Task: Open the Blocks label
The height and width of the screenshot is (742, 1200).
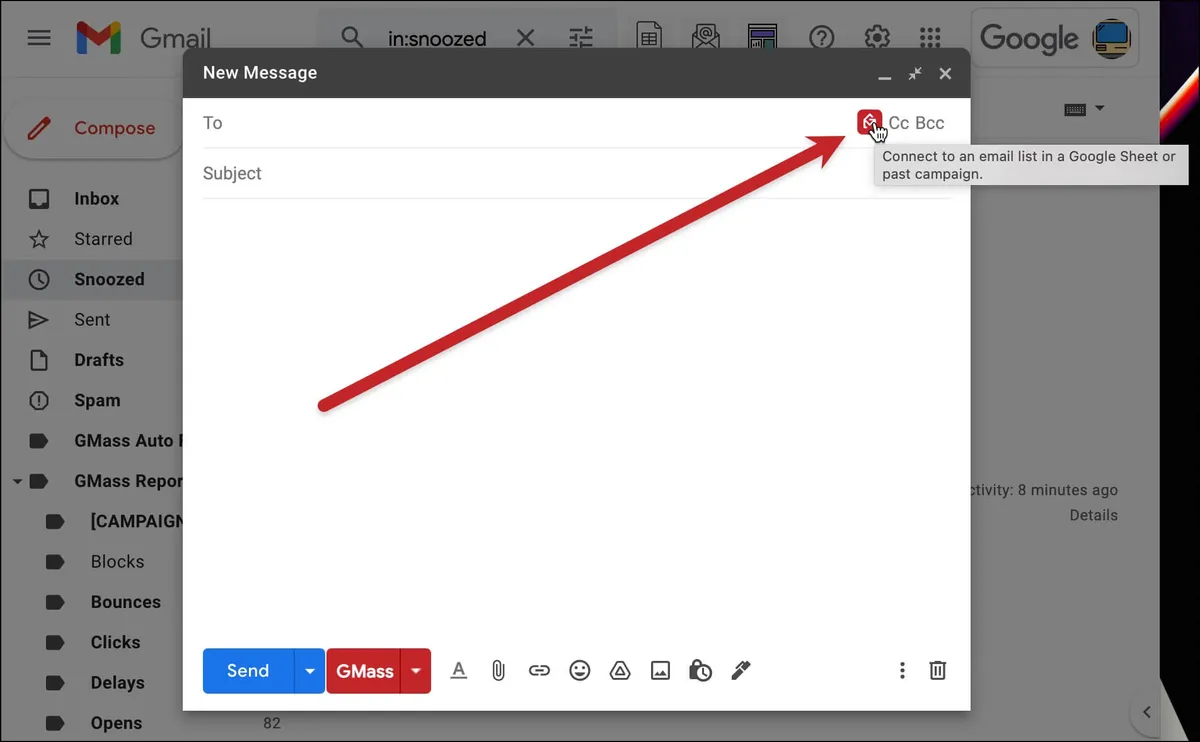Action: click(117, 562)
